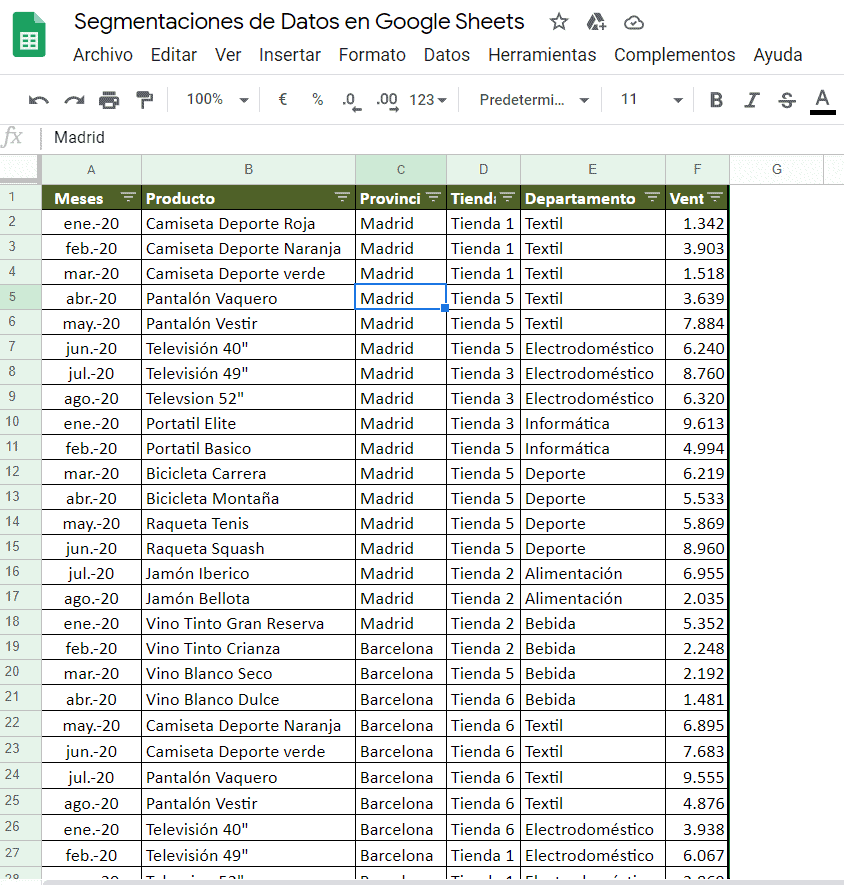Image resolution: width=844 pixels, height=885 pixels.
Task: Toggle italic formatting
Action: (x=751, y=100)
